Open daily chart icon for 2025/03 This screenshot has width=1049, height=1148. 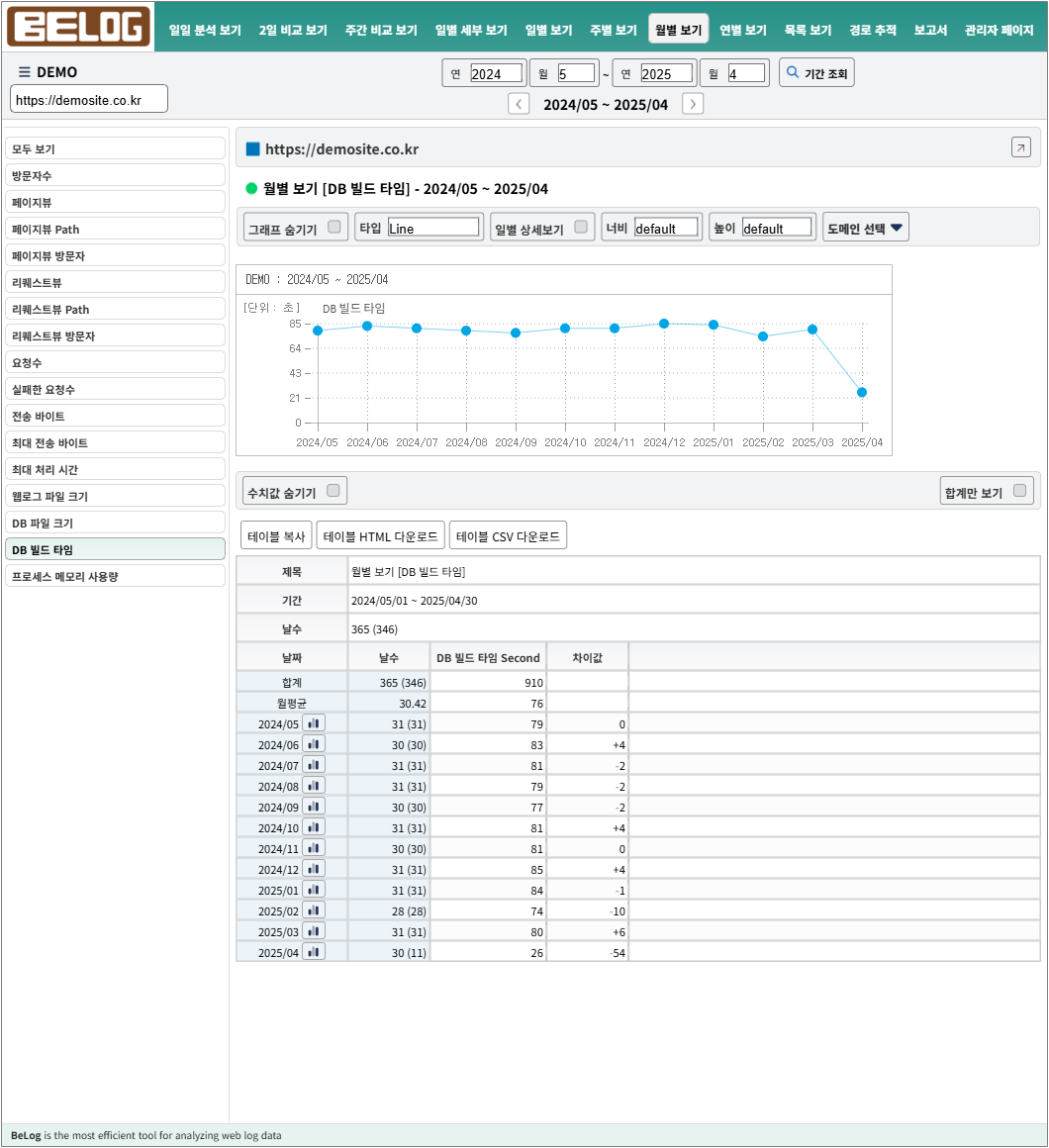pyautogui.click(x=314, y=931)
